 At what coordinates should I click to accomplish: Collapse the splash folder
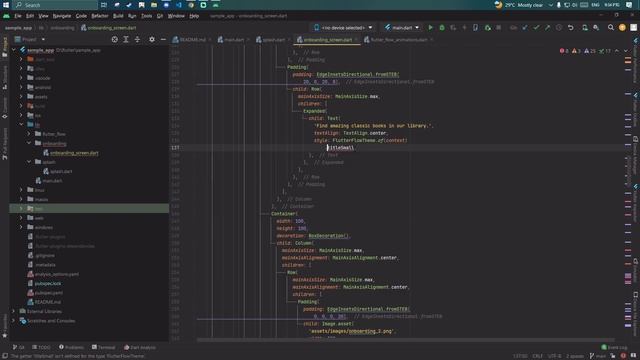point(29,162)
